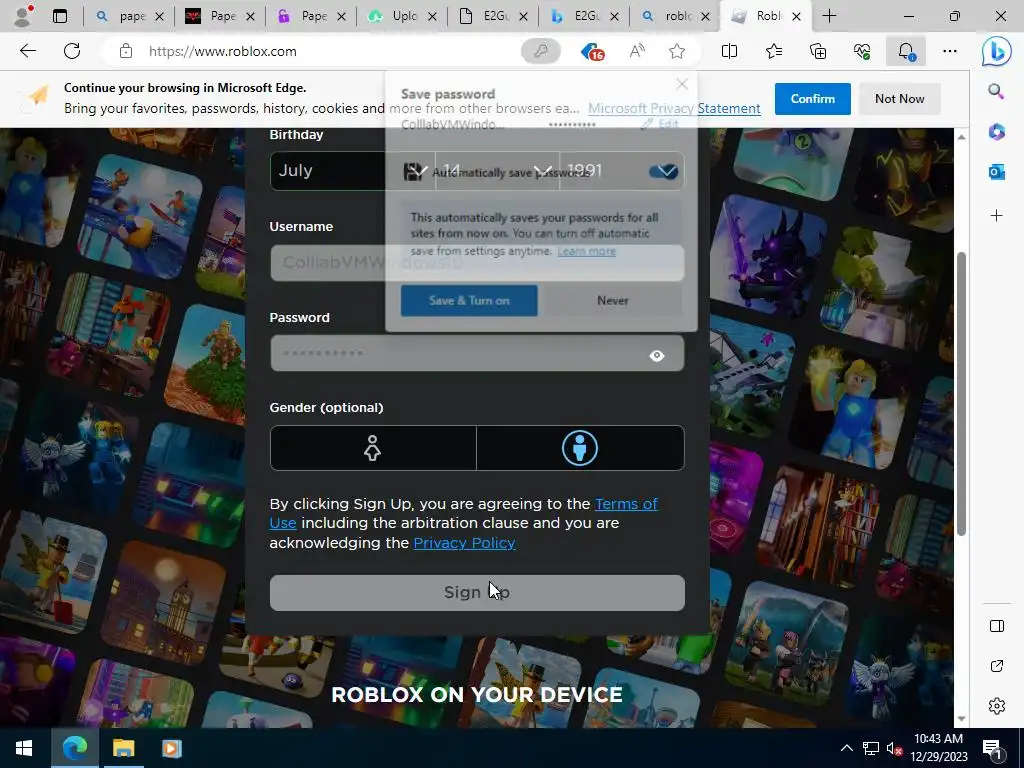The image size is (1024, 768).
Task: Open the birthday day dropdown showing 14
Action: 497,171
